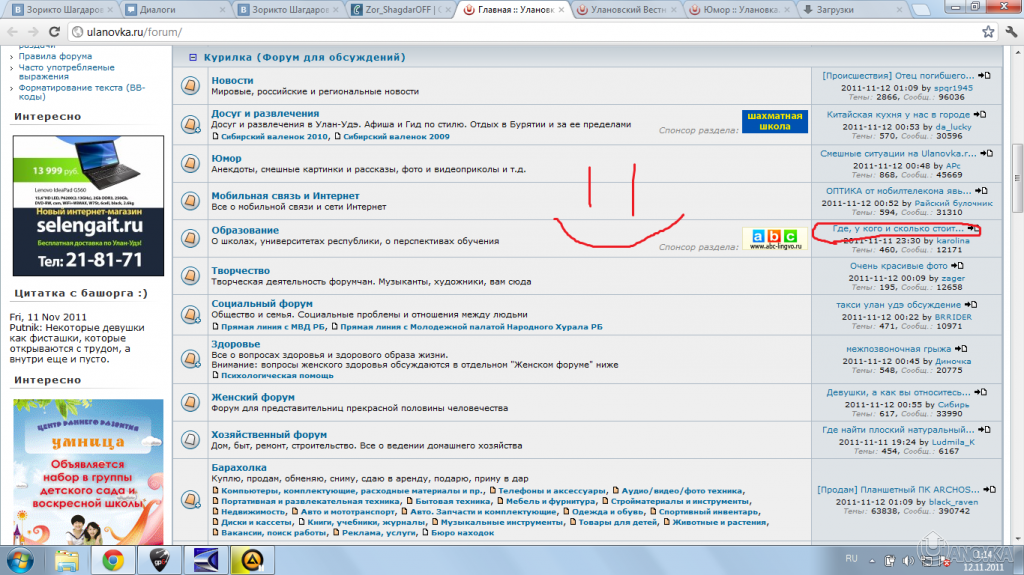The image size is (1024, 575).
Task: Reload the page with the refresh icon
Action: (x=55, y=31)
